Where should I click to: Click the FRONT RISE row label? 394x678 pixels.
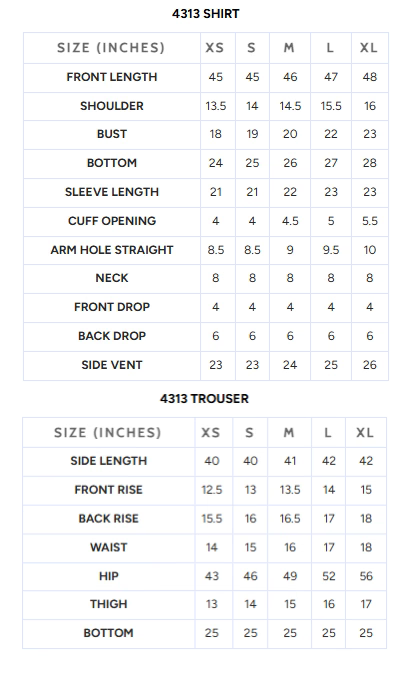point(109,490)
